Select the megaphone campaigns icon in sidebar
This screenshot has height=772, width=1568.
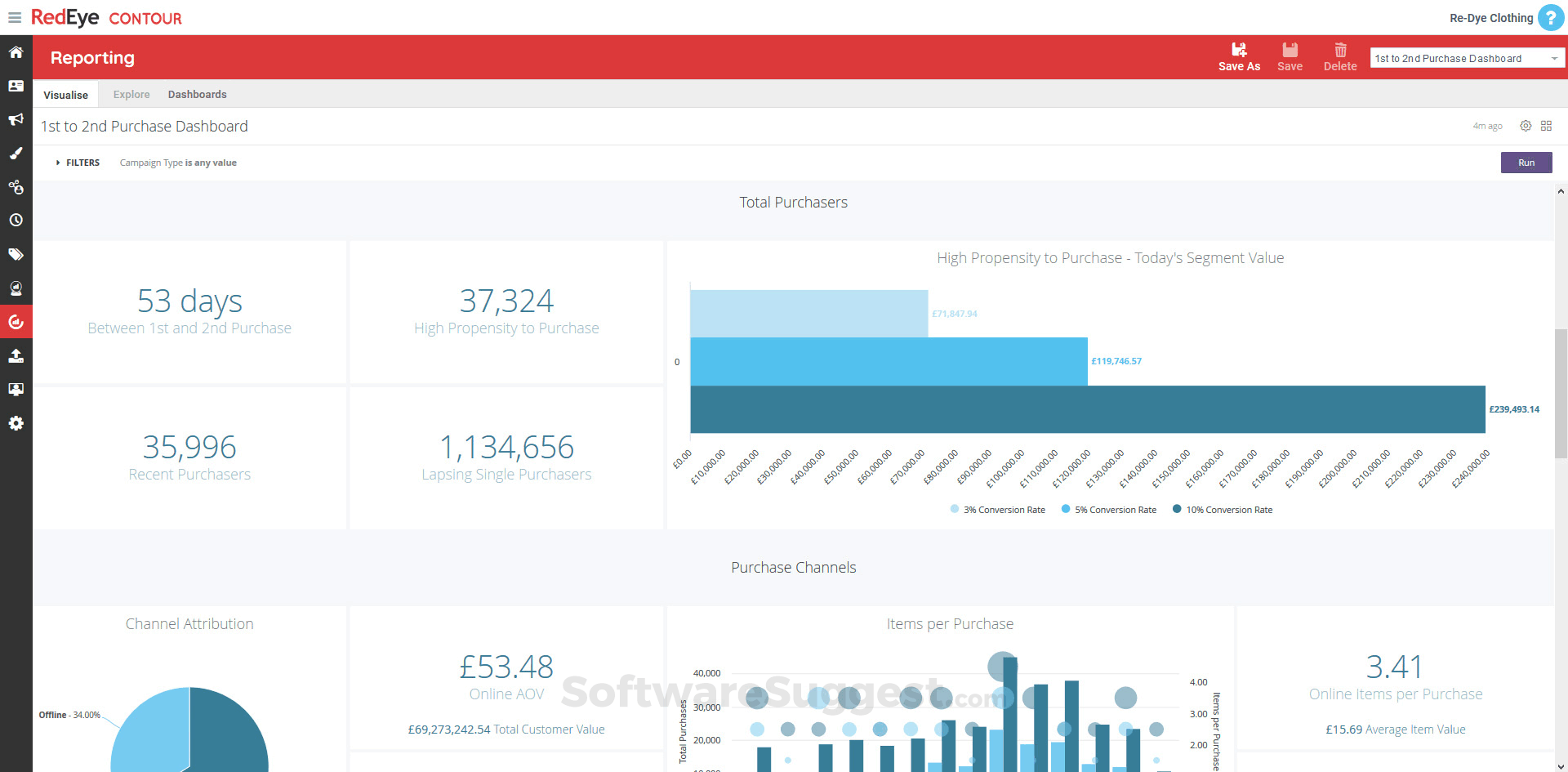tap(16, 119)
